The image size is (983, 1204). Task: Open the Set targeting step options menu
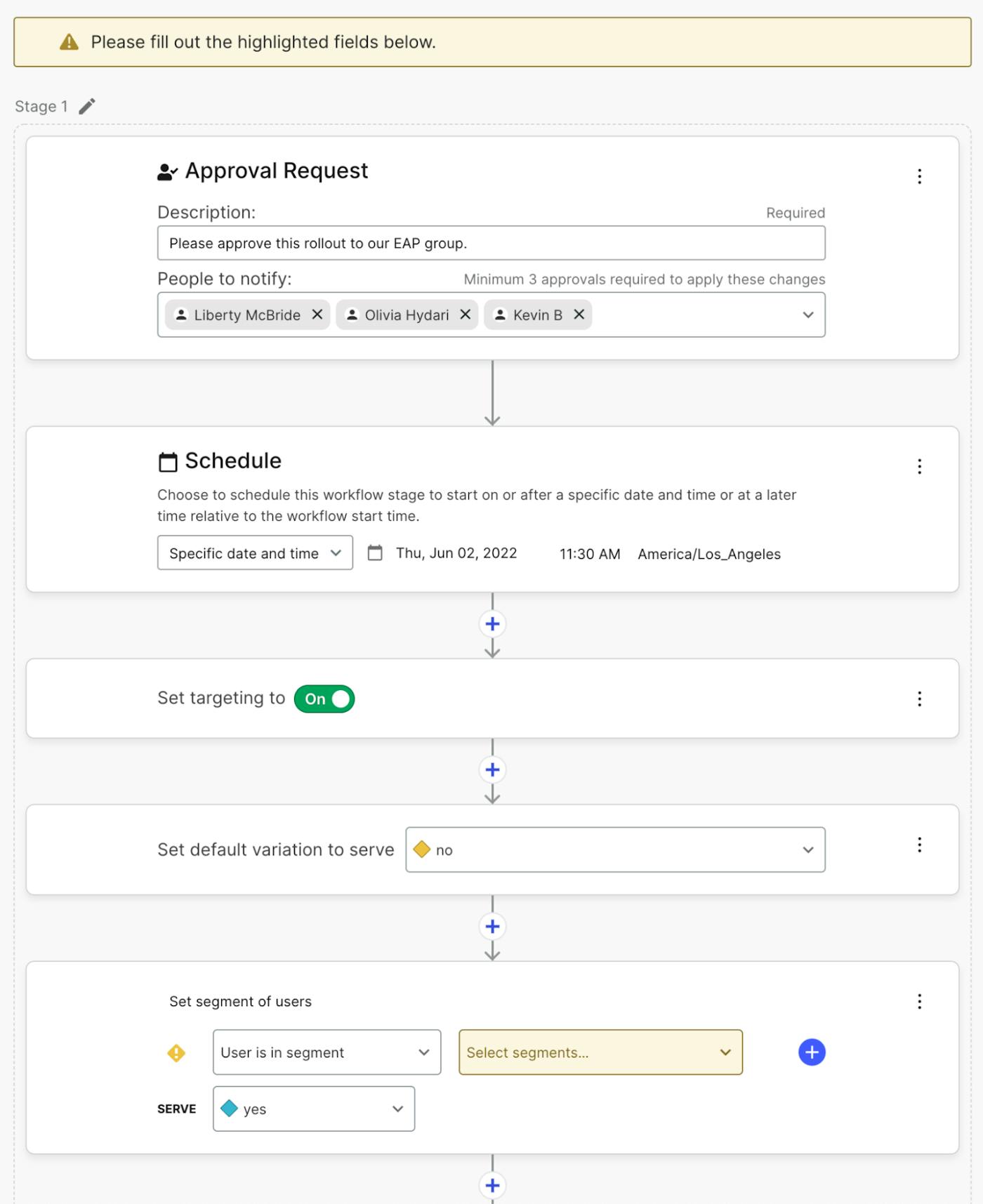tap(919, 699)
